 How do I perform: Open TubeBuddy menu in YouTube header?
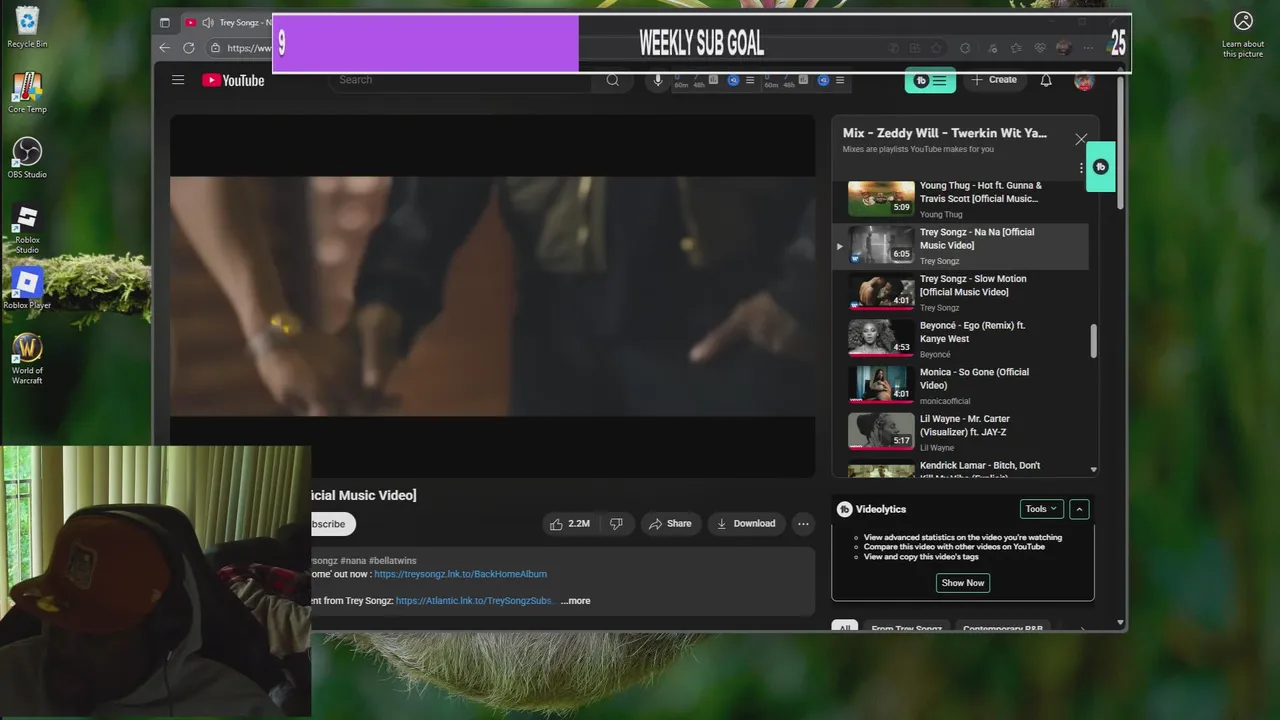[x=930, y=81]
